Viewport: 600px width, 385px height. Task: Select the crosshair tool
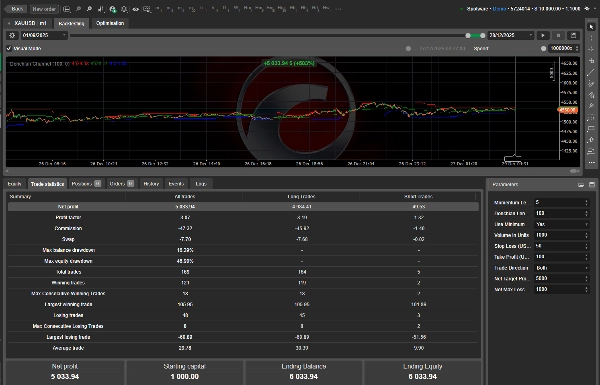coord(592,49)
